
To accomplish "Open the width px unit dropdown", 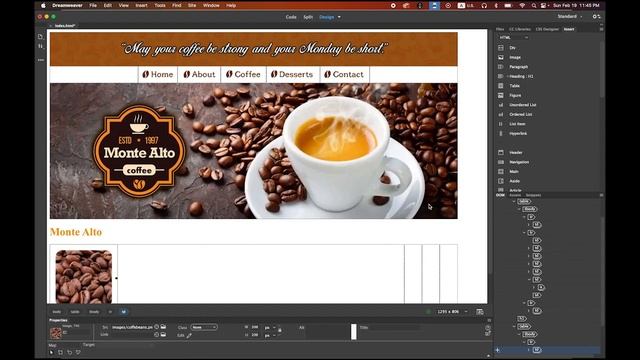I will 269,327.
